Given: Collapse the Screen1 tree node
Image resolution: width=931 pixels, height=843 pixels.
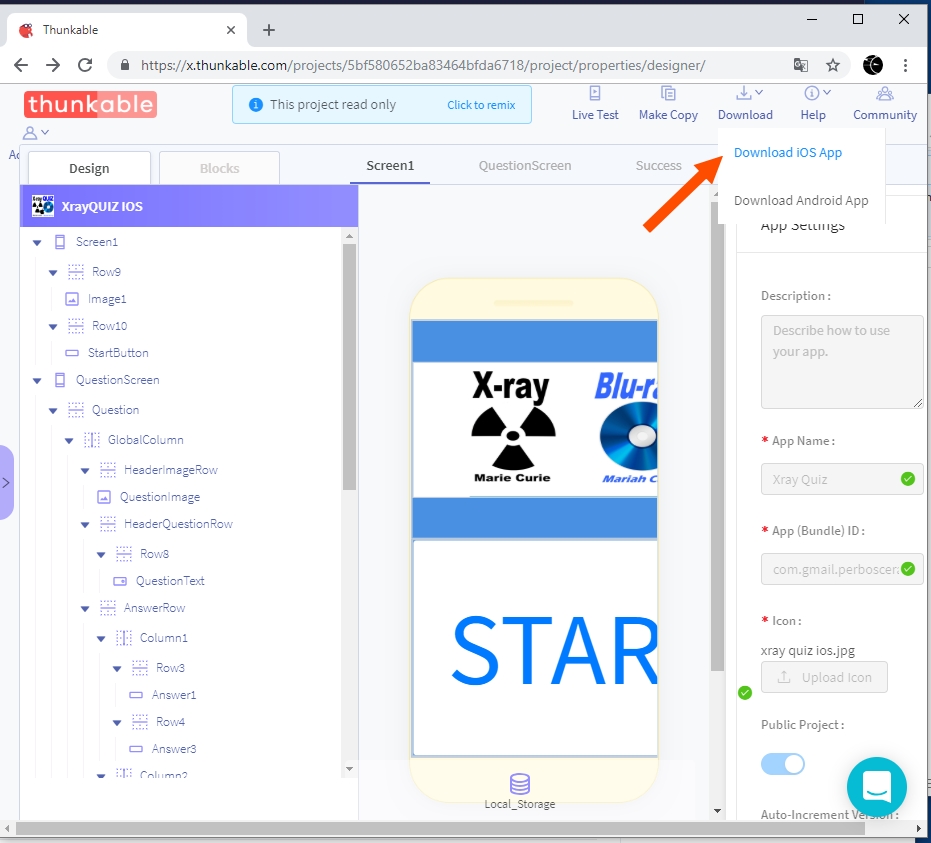Looking at the screenshot, I should 37,242.
